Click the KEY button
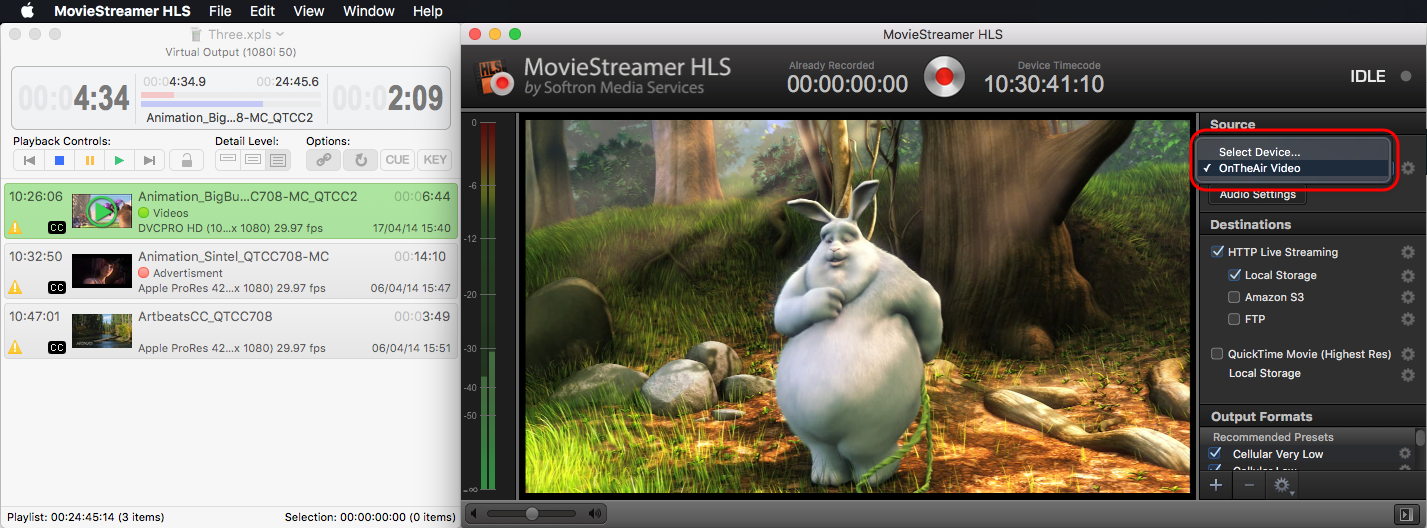 [x=435, y=160]
